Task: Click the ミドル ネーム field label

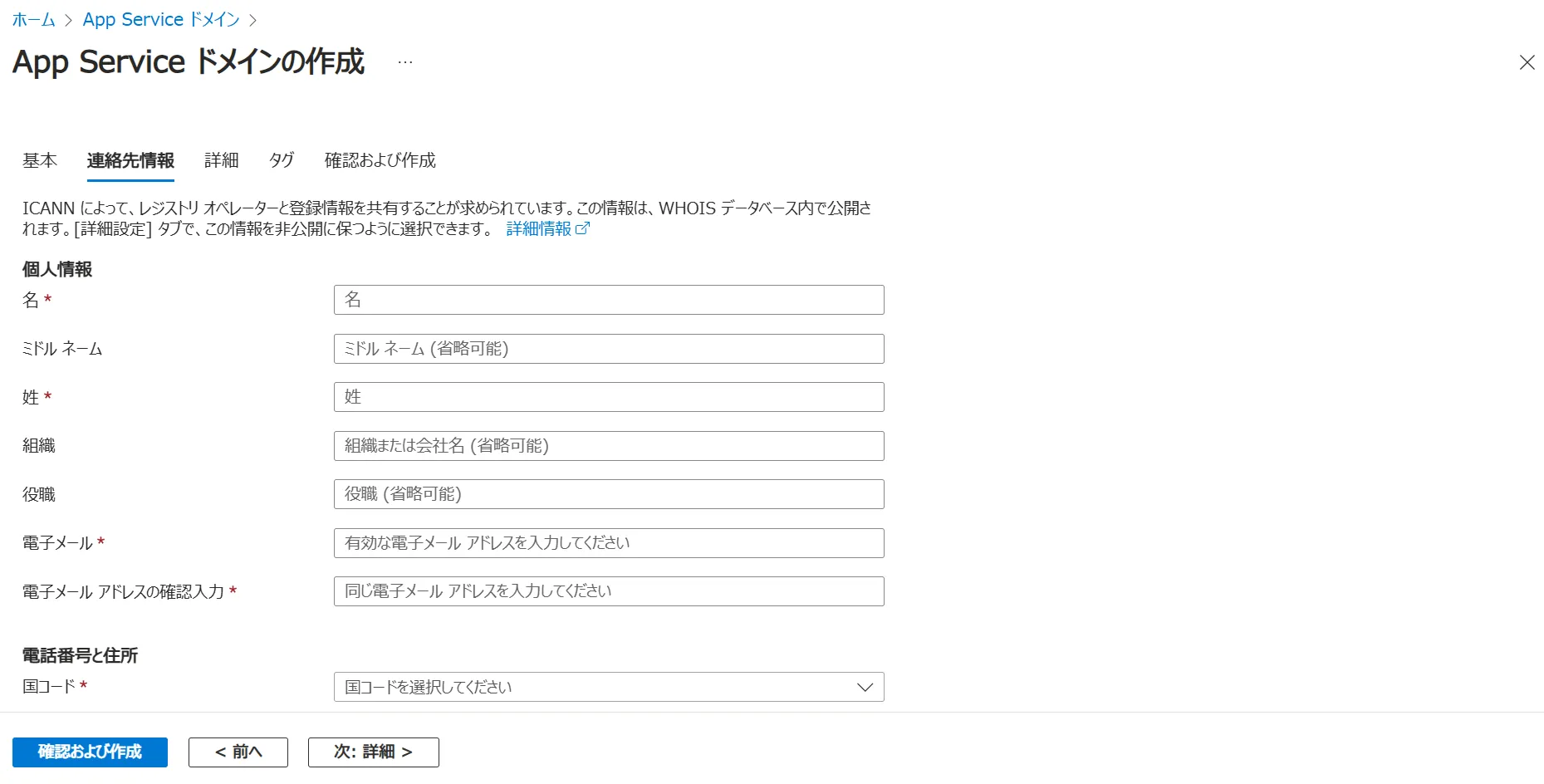Action: pyautogui.click(x=62, y=349)
